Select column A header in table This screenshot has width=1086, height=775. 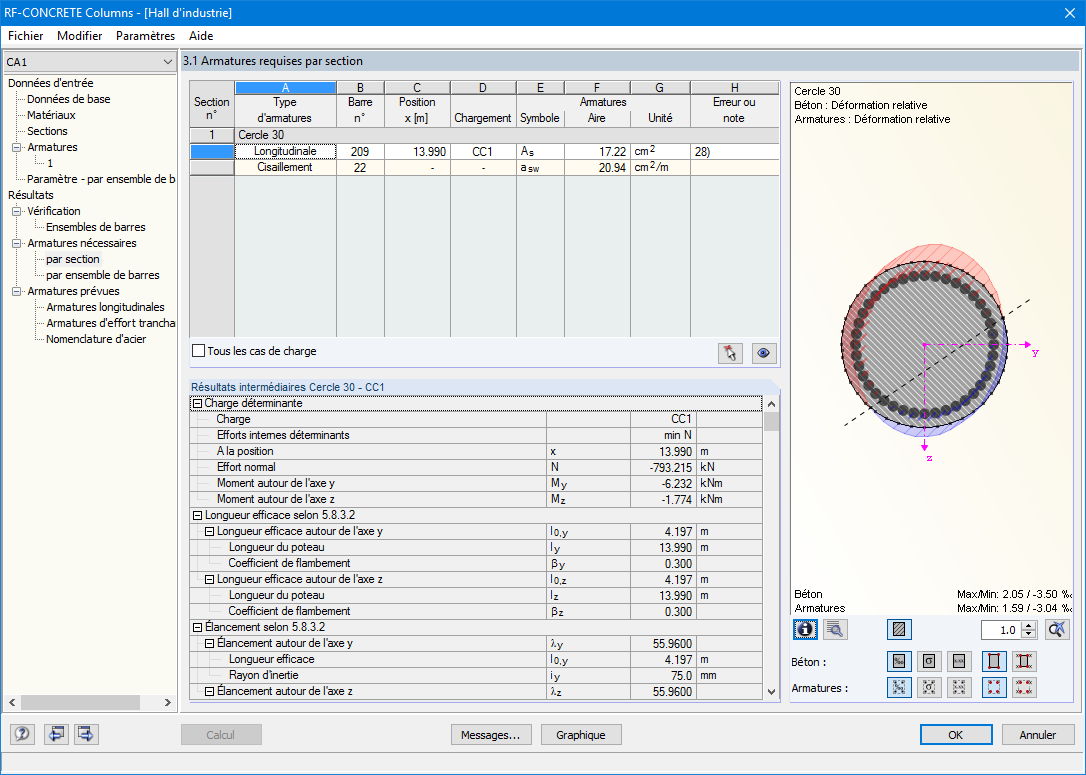285,88
